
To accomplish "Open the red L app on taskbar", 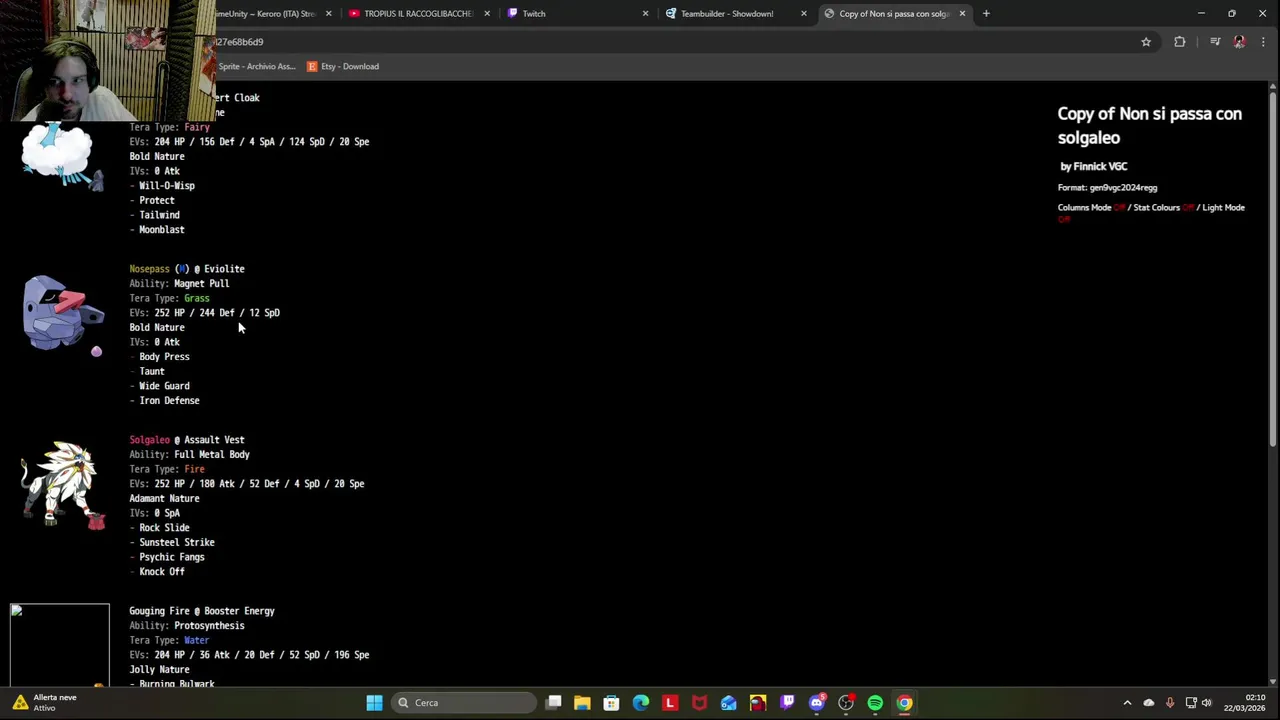I will (670, 703).
